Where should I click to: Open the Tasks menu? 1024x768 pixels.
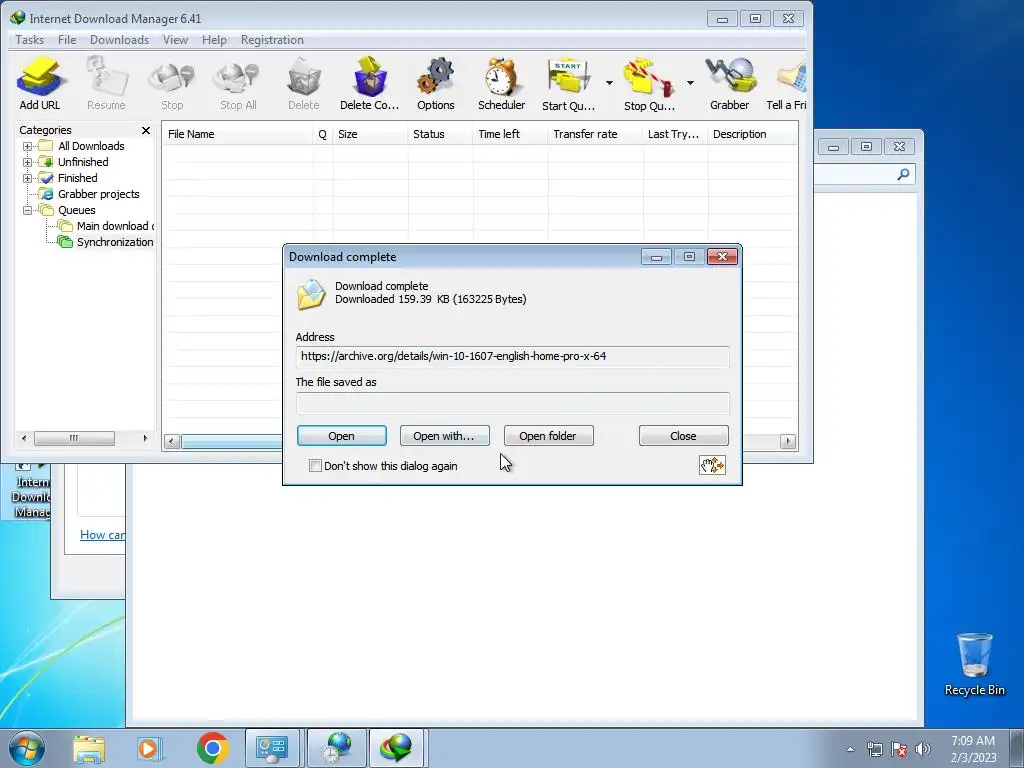pos(29,40)
